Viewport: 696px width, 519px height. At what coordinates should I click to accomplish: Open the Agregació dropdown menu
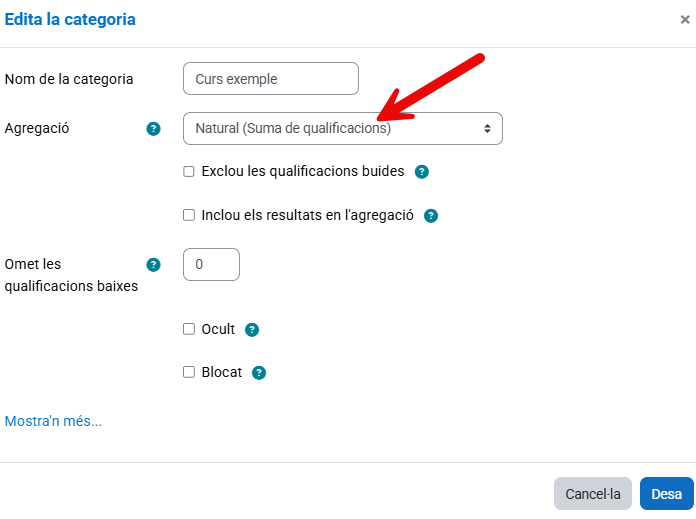pos(342,128)
